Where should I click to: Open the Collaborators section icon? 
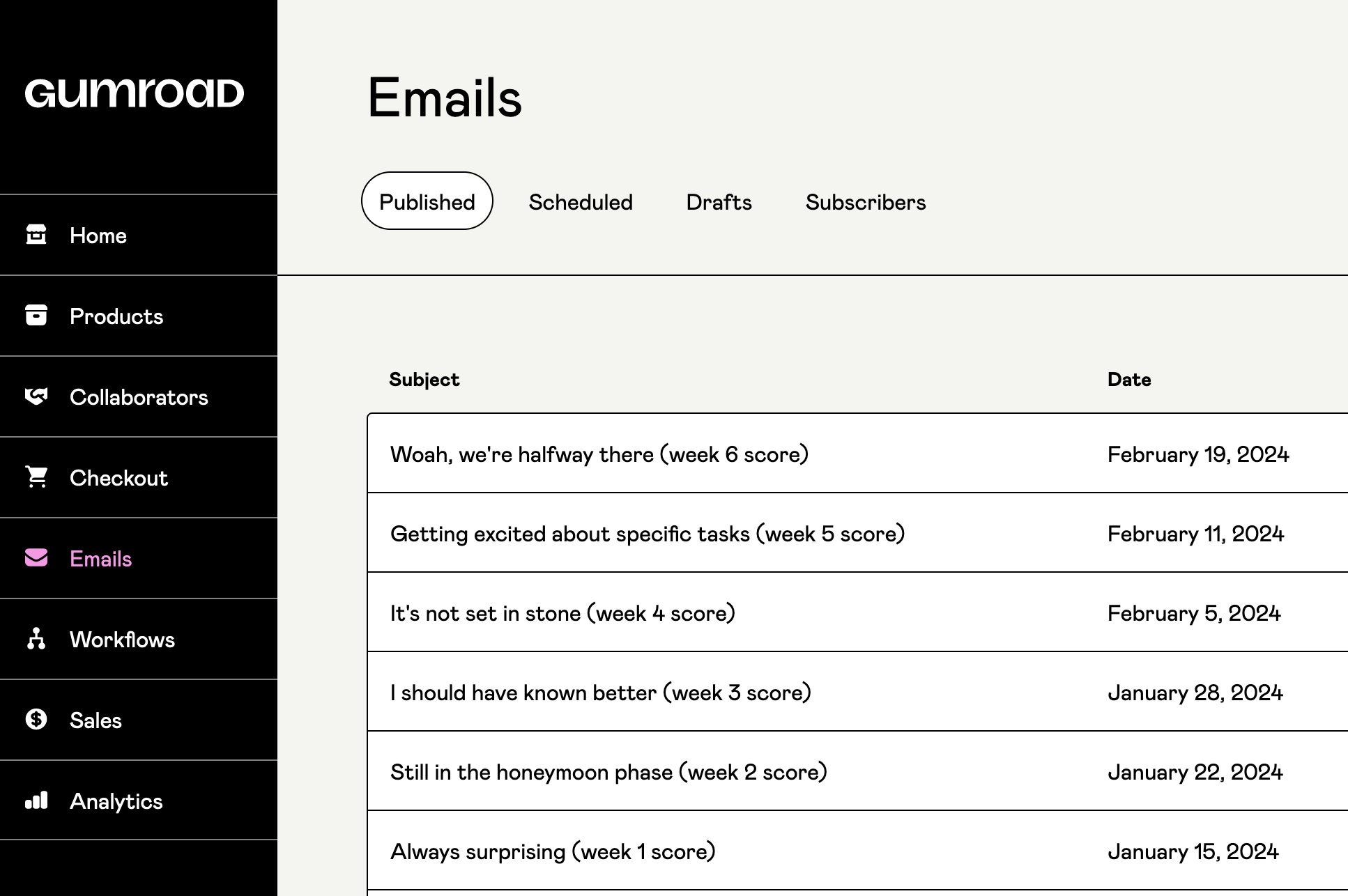tap(37, 396)
